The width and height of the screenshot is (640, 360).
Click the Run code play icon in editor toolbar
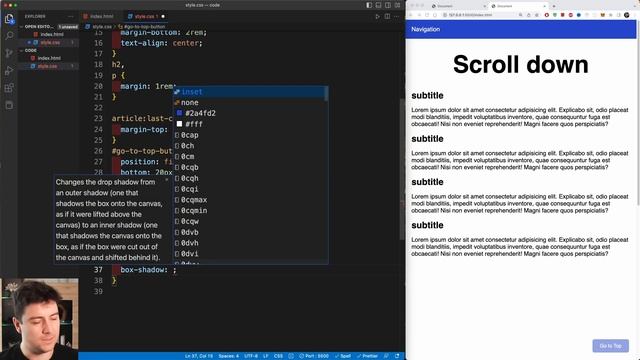click(x=377, y=16)
